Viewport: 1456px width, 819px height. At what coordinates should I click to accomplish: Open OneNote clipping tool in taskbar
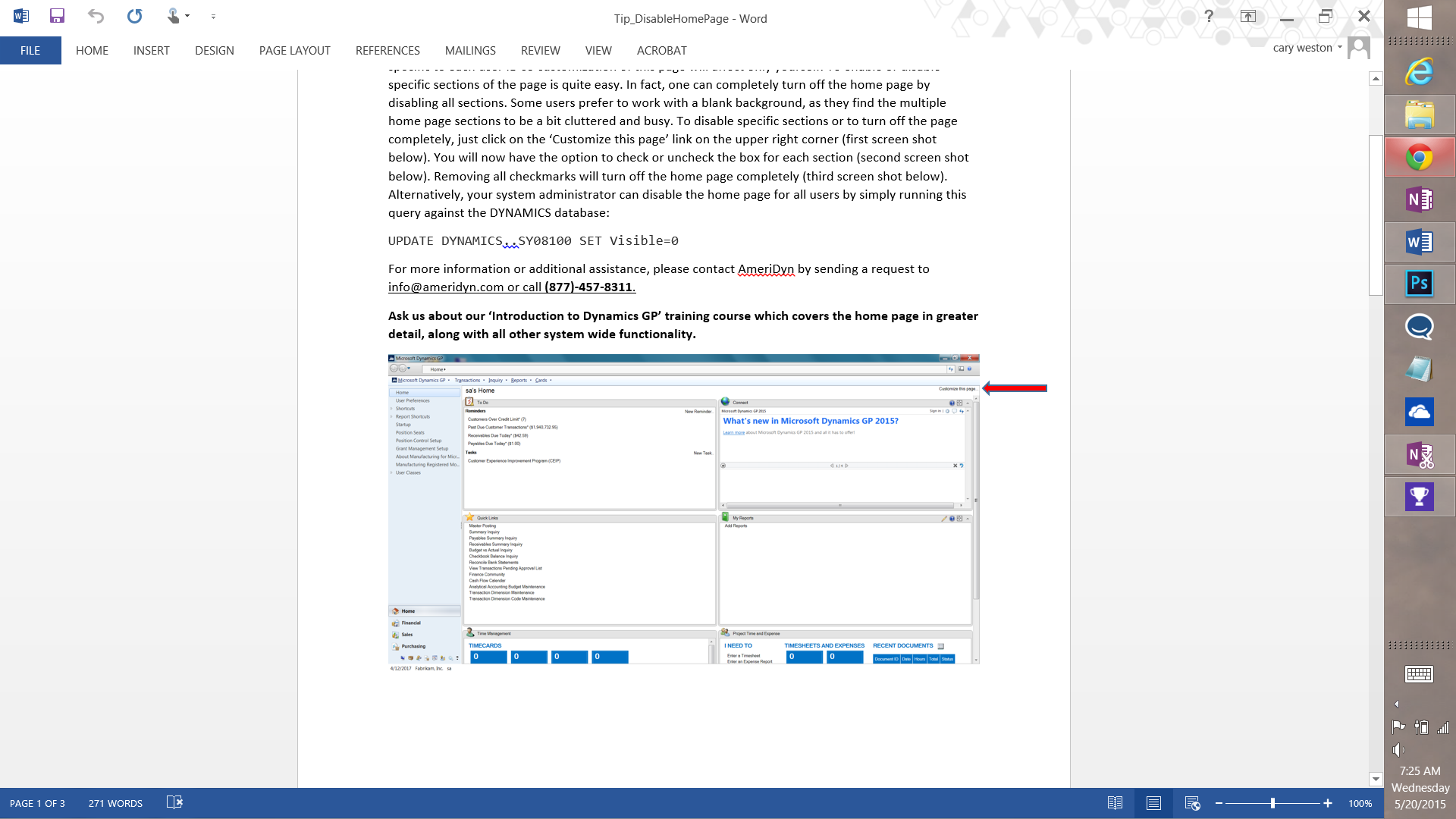(x=1420, y=455)
